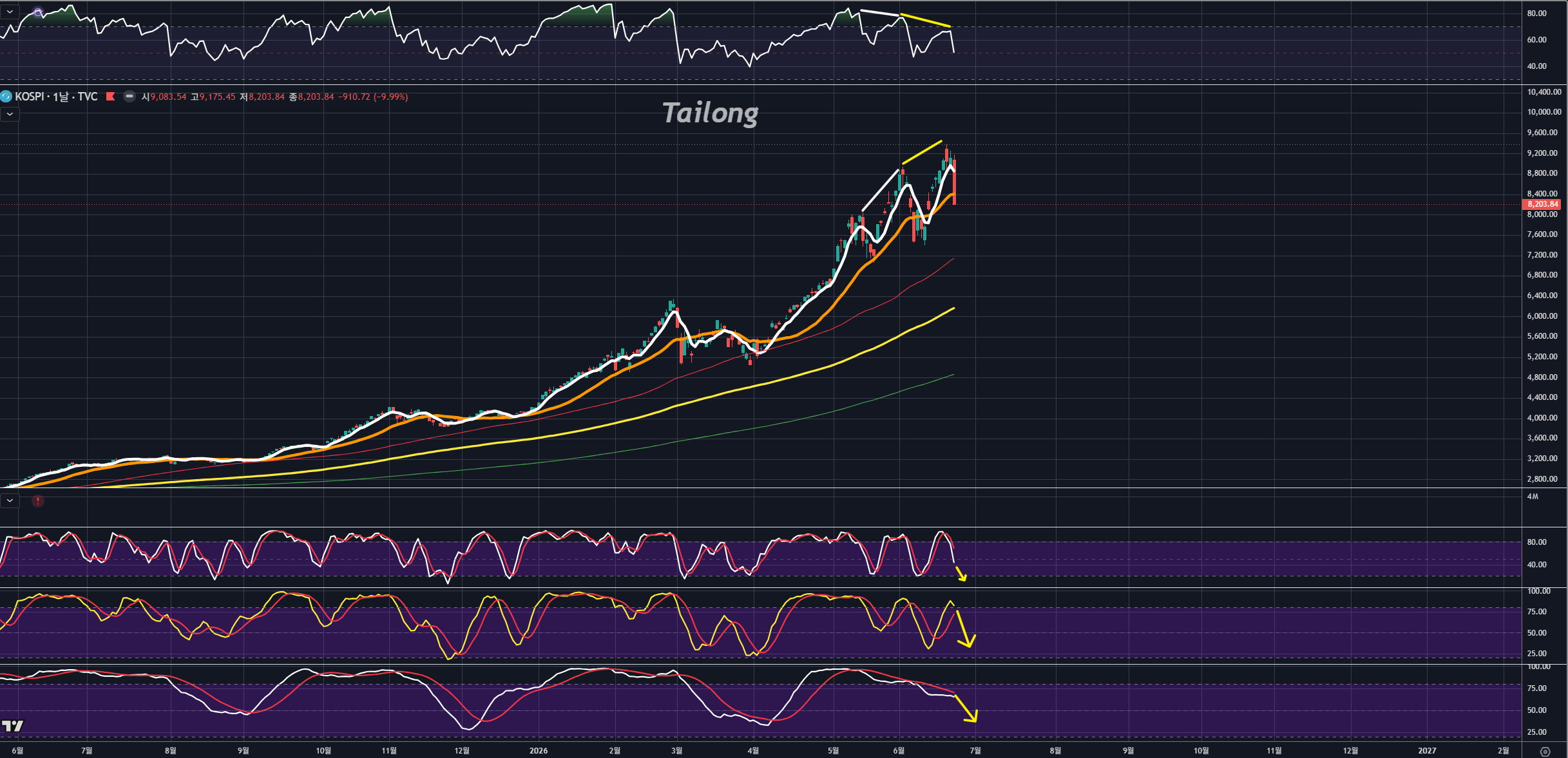Click the high value 고9,175.45

tap(213, 97)
